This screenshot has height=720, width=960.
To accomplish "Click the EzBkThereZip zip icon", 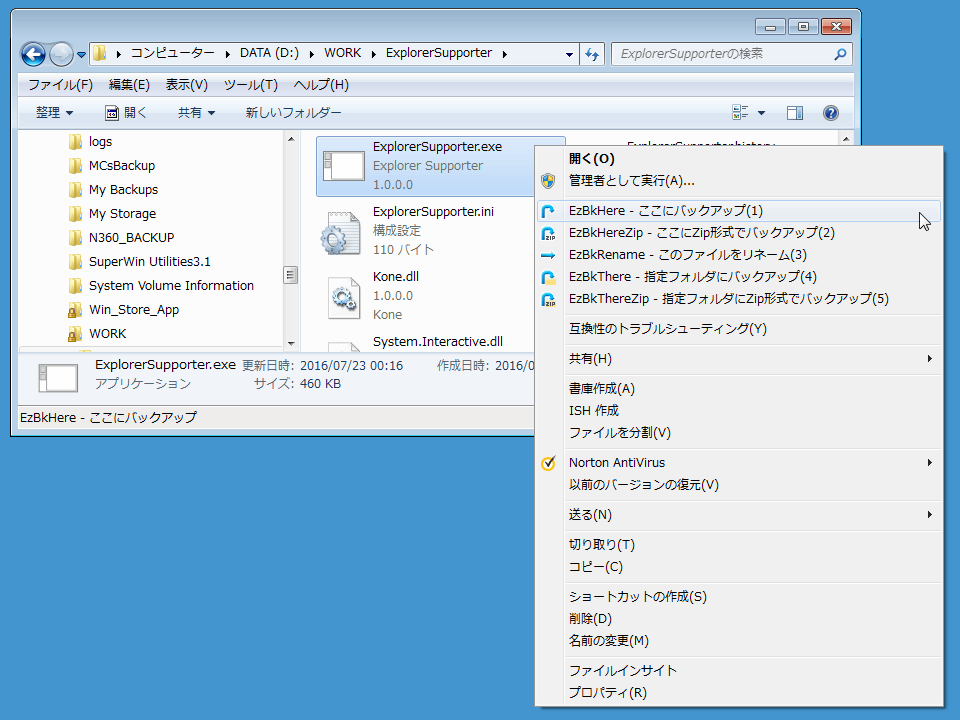I will (x=548, y=299).
